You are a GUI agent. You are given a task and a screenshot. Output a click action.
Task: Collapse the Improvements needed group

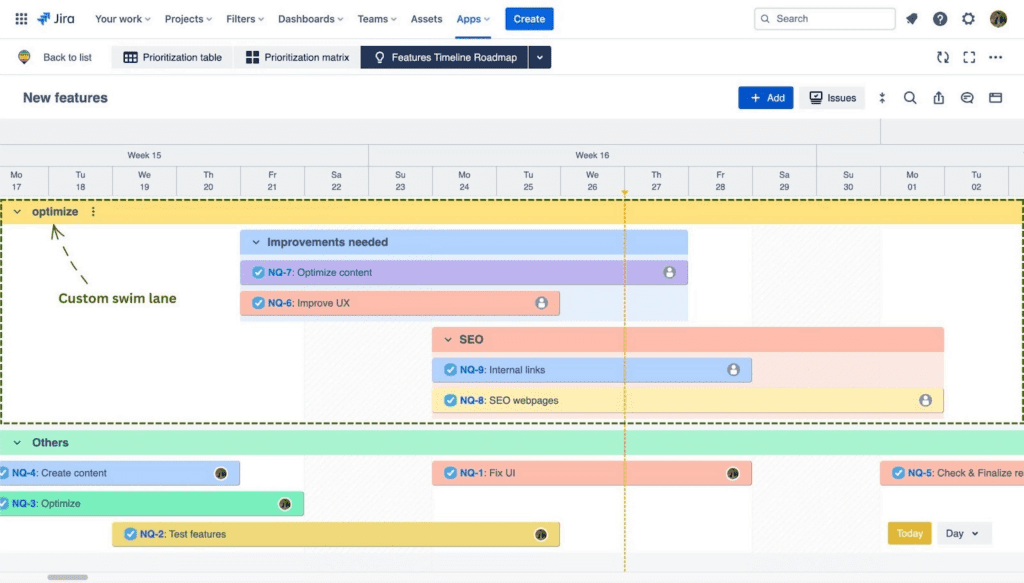[x=256, y=242]
